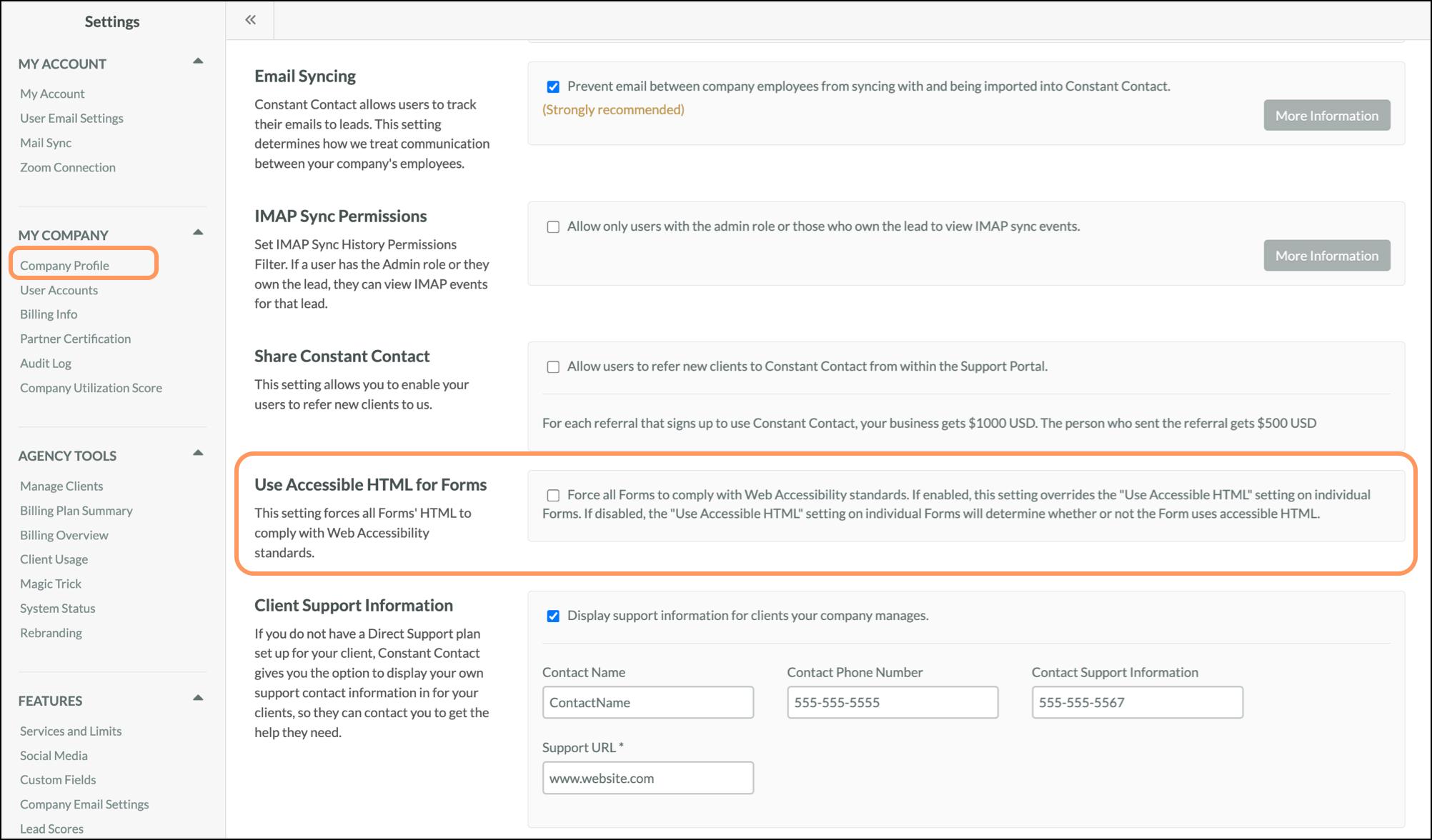Open Custom Fields settings

click(58, 780)
